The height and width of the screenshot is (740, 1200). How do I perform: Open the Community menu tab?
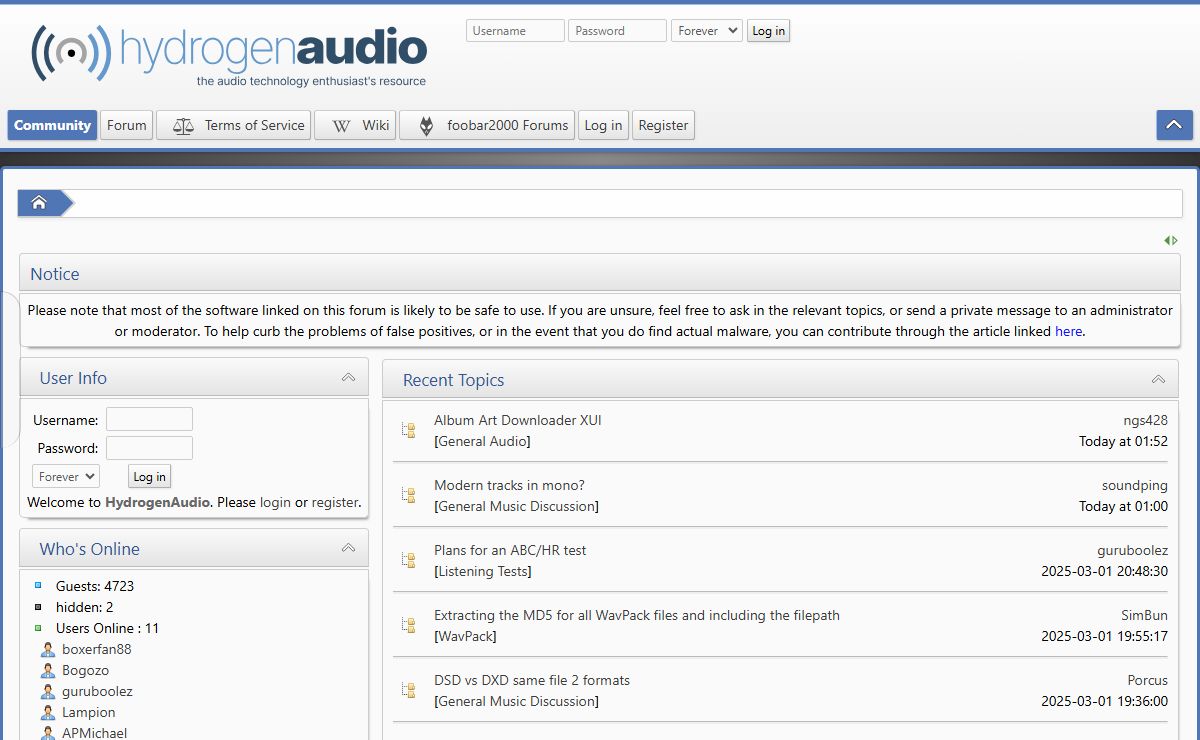click(x=53, y=125)
